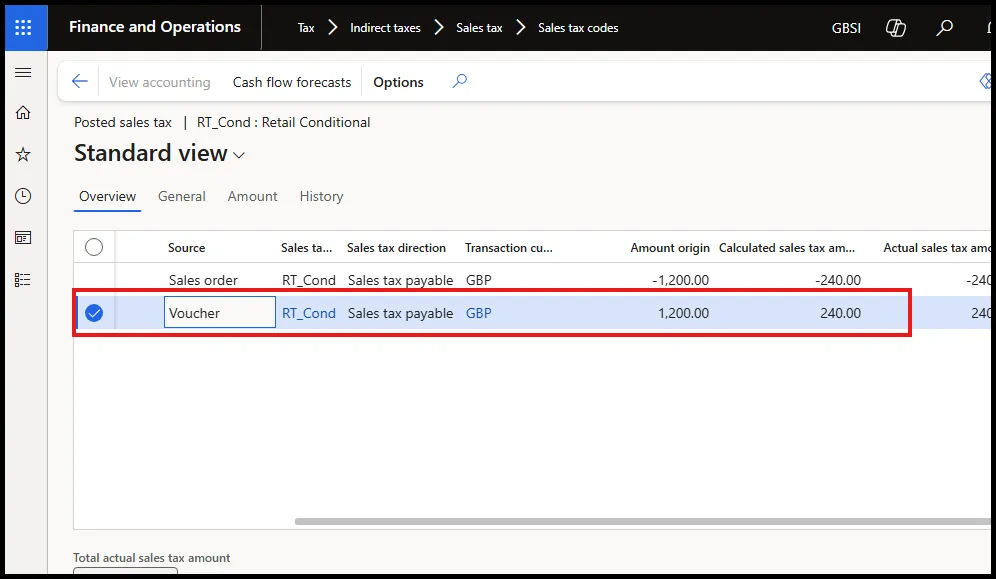Click the horizontal grid scrollbar
The width and height of the screenshot is (996, 579).
(x=642, y=521)
